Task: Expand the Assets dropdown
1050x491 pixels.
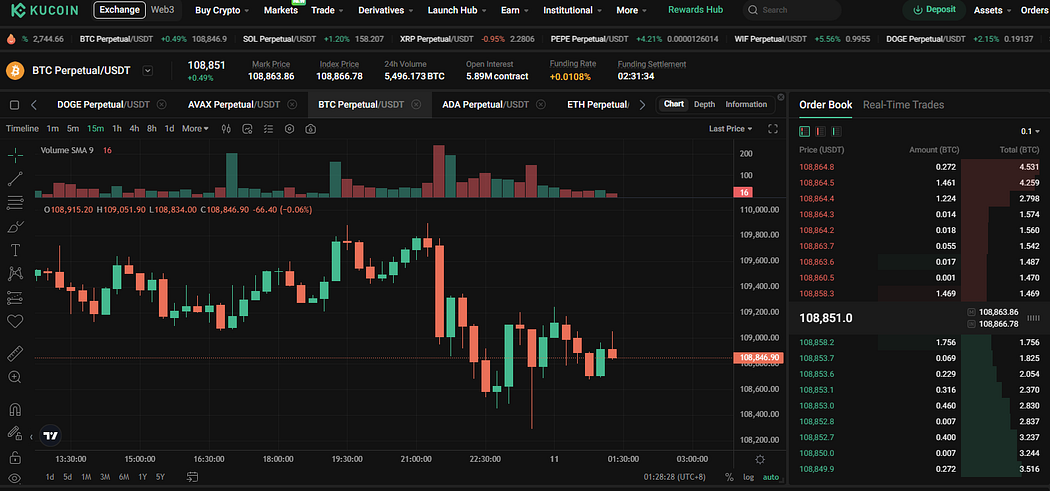Action: (992, 10)
